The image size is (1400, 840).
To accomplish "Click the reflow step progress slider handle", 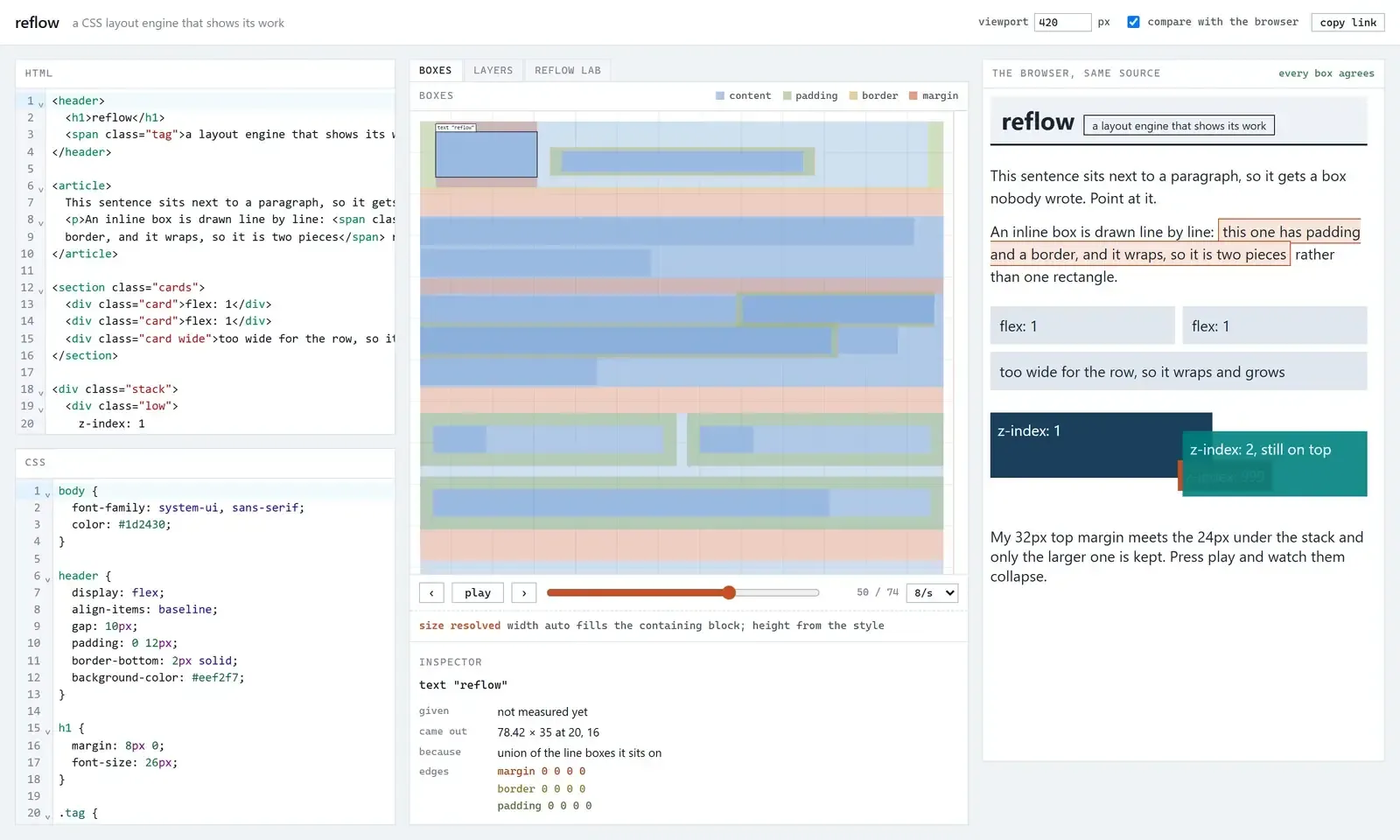I will tap(729, 592).
